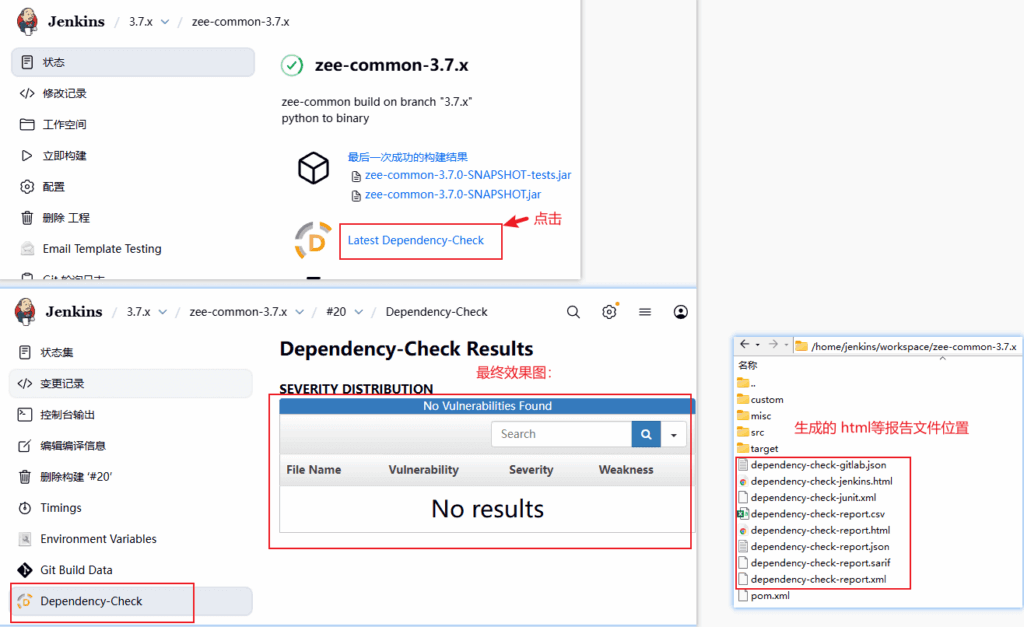Open the Latest Dependency-Check link
This screenshot has width=1024, height=627.
click(x=415, y=240)
